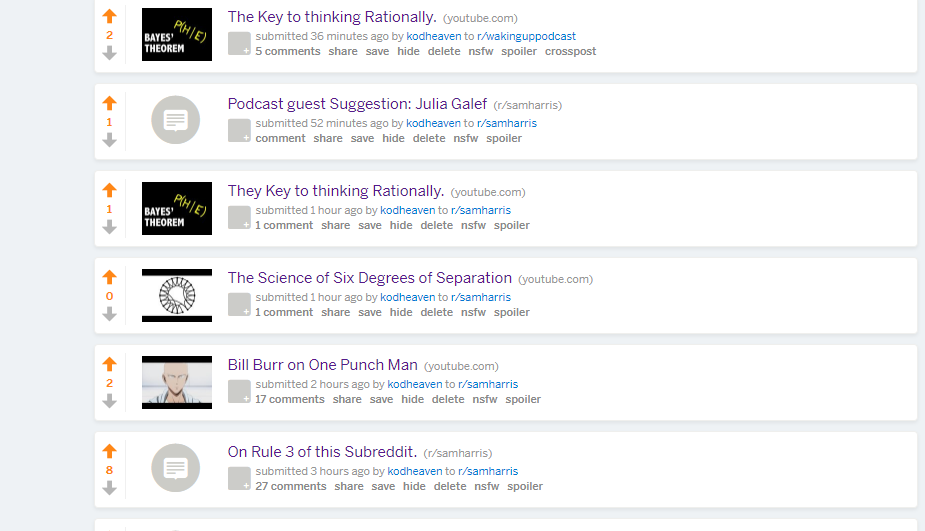
Task: Open 27 comments on Rule 3 post
Action: tap(291, 486)
